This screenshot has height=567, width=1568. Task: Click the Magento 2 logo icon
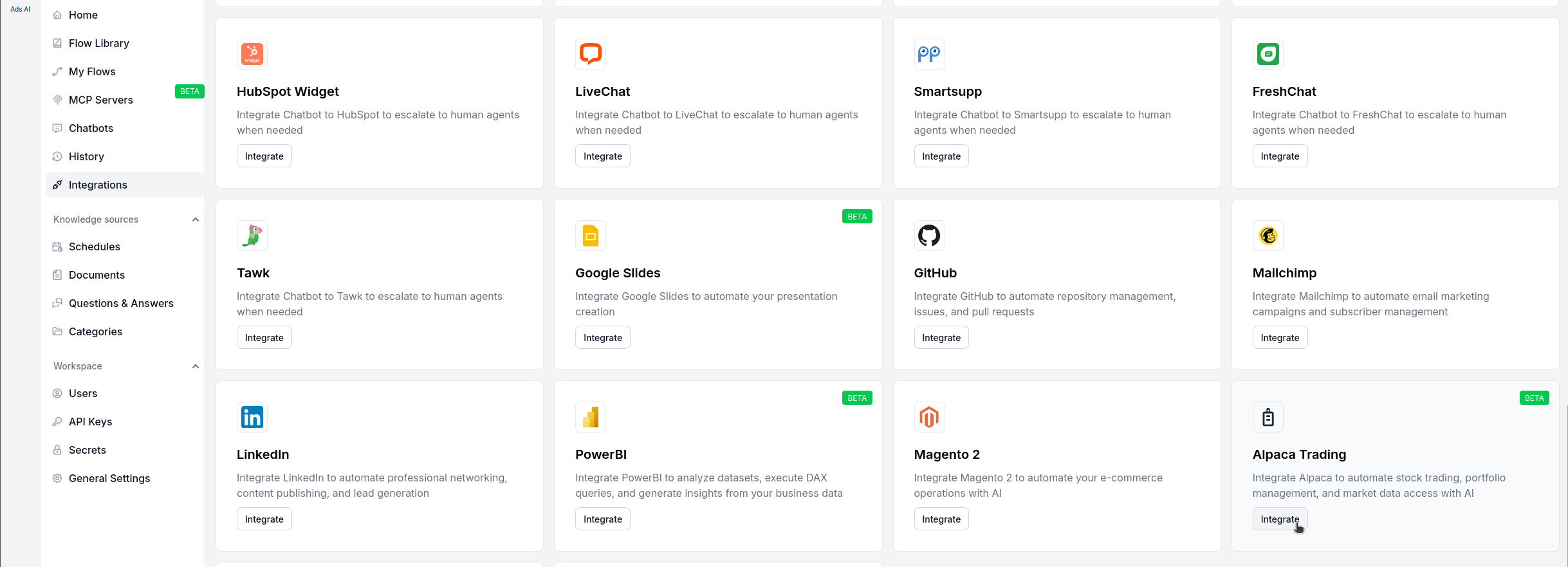[929, 417]
